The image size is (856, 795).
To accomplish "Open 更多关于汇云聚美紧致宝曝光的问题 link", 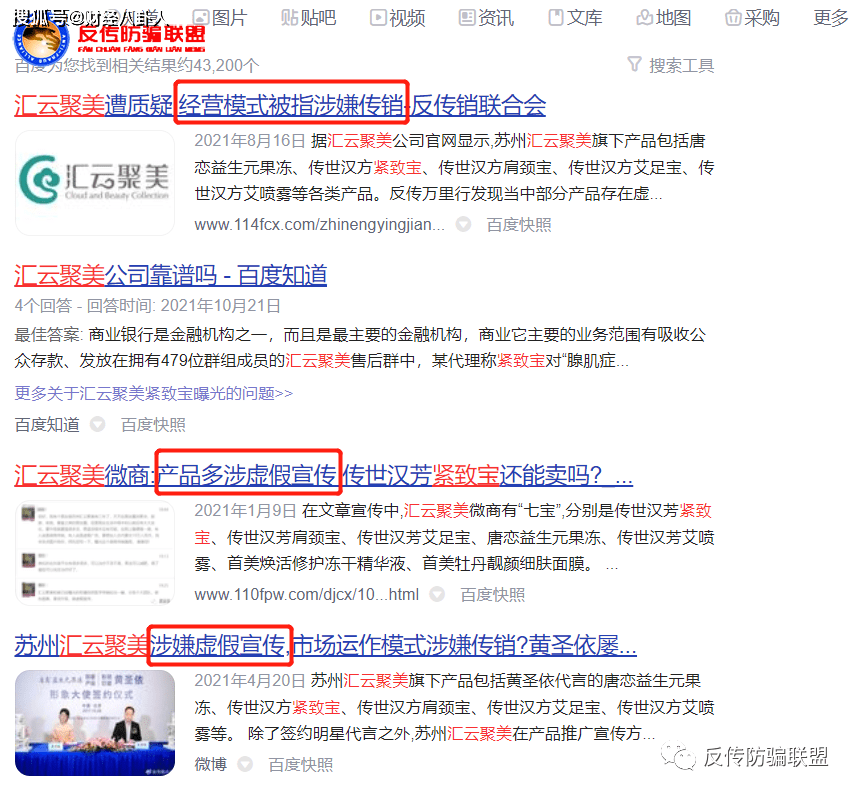I will pos(154,393).
